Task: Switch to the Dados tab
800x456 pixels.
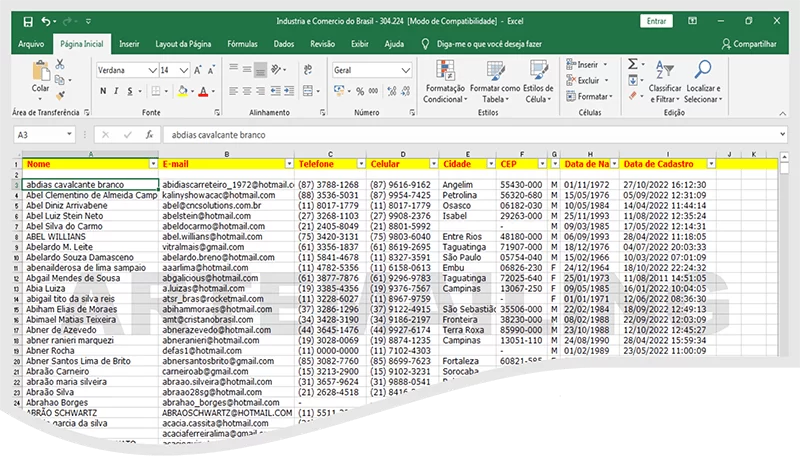Action: pyautogui.click(x=284, y=44)
